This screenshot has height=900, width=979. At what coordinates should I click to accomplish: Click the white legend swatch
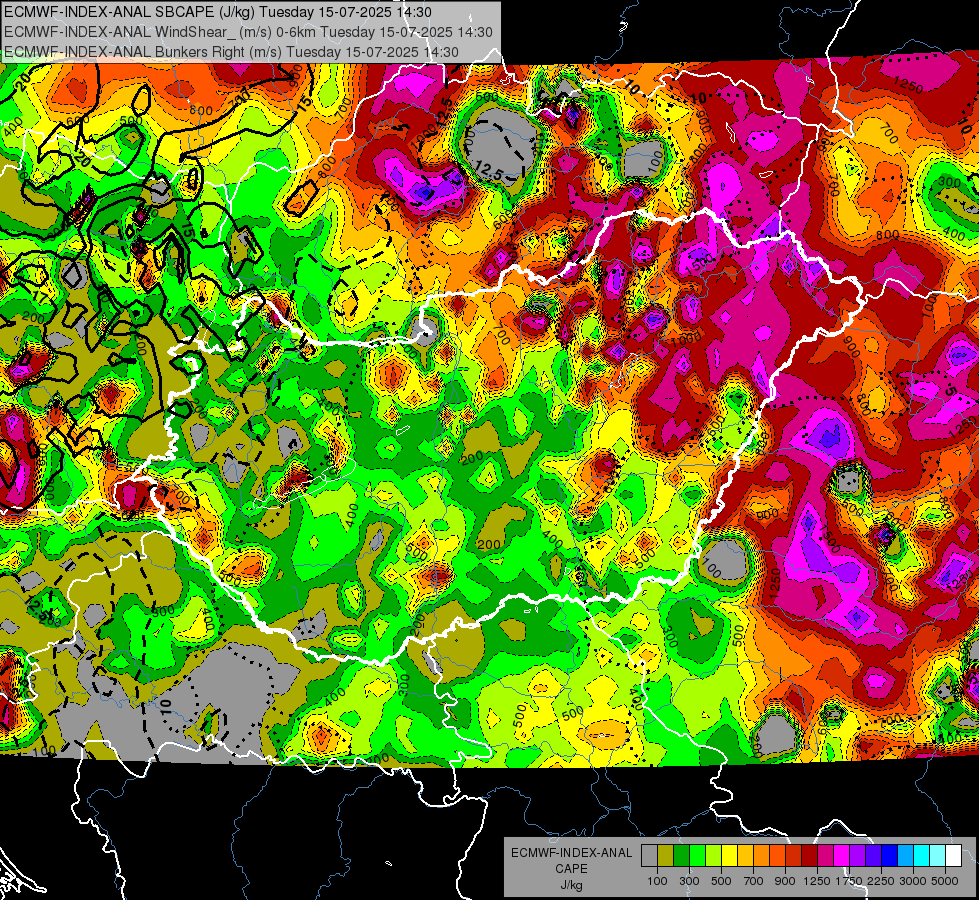[954, 856]
